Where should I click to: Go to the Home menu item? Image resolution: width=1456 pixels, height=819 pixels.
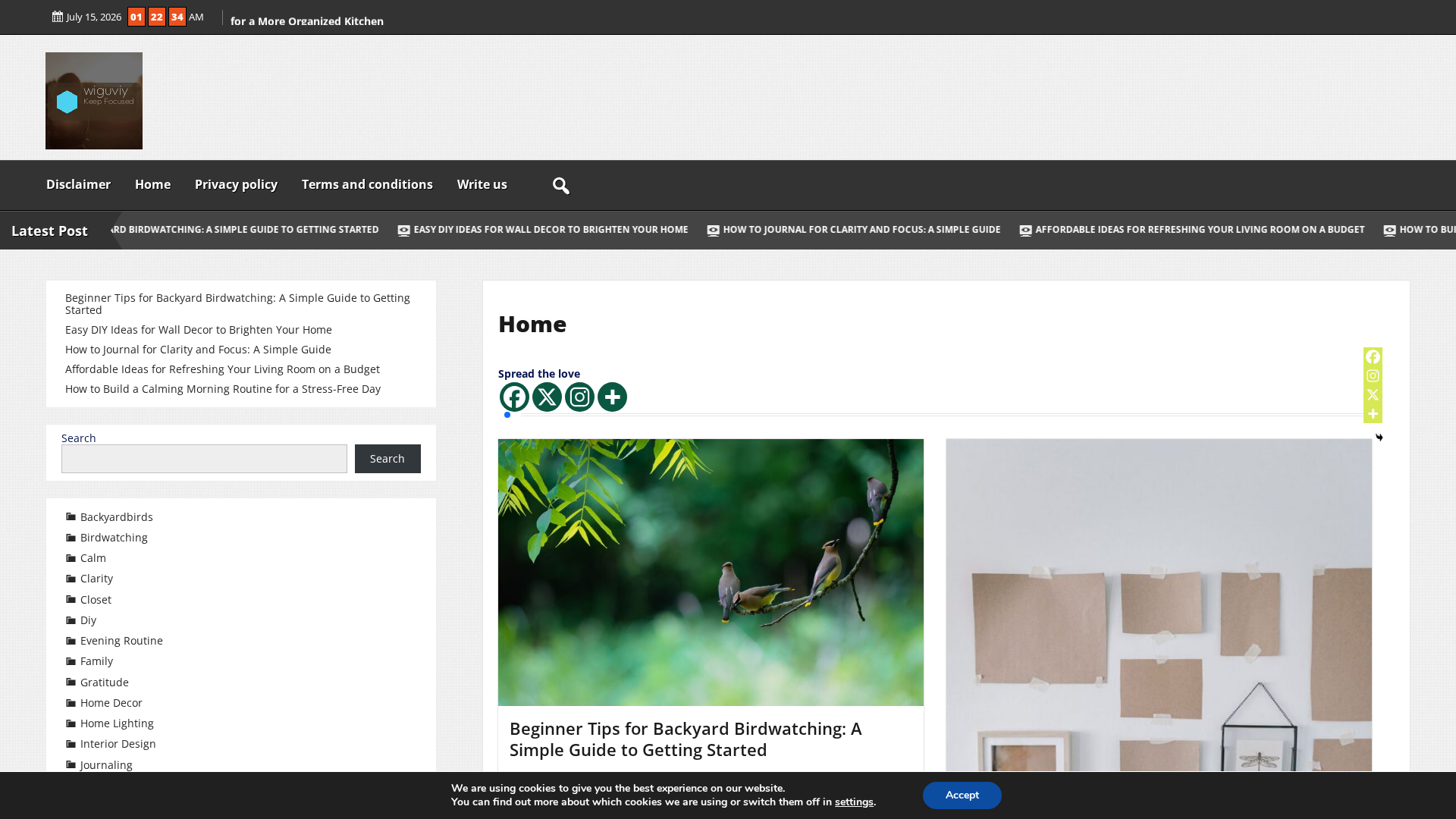point(152,184)
